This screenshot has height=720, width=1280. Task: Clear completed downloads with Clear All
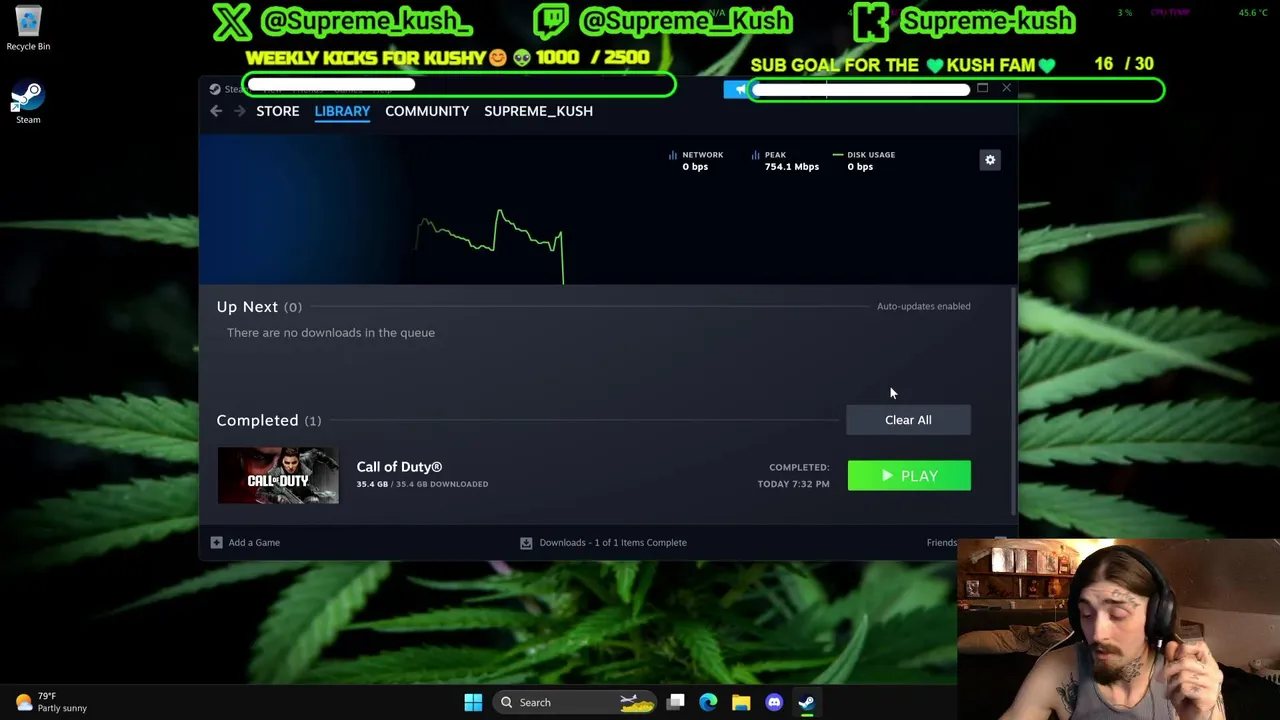pos(908,420)
